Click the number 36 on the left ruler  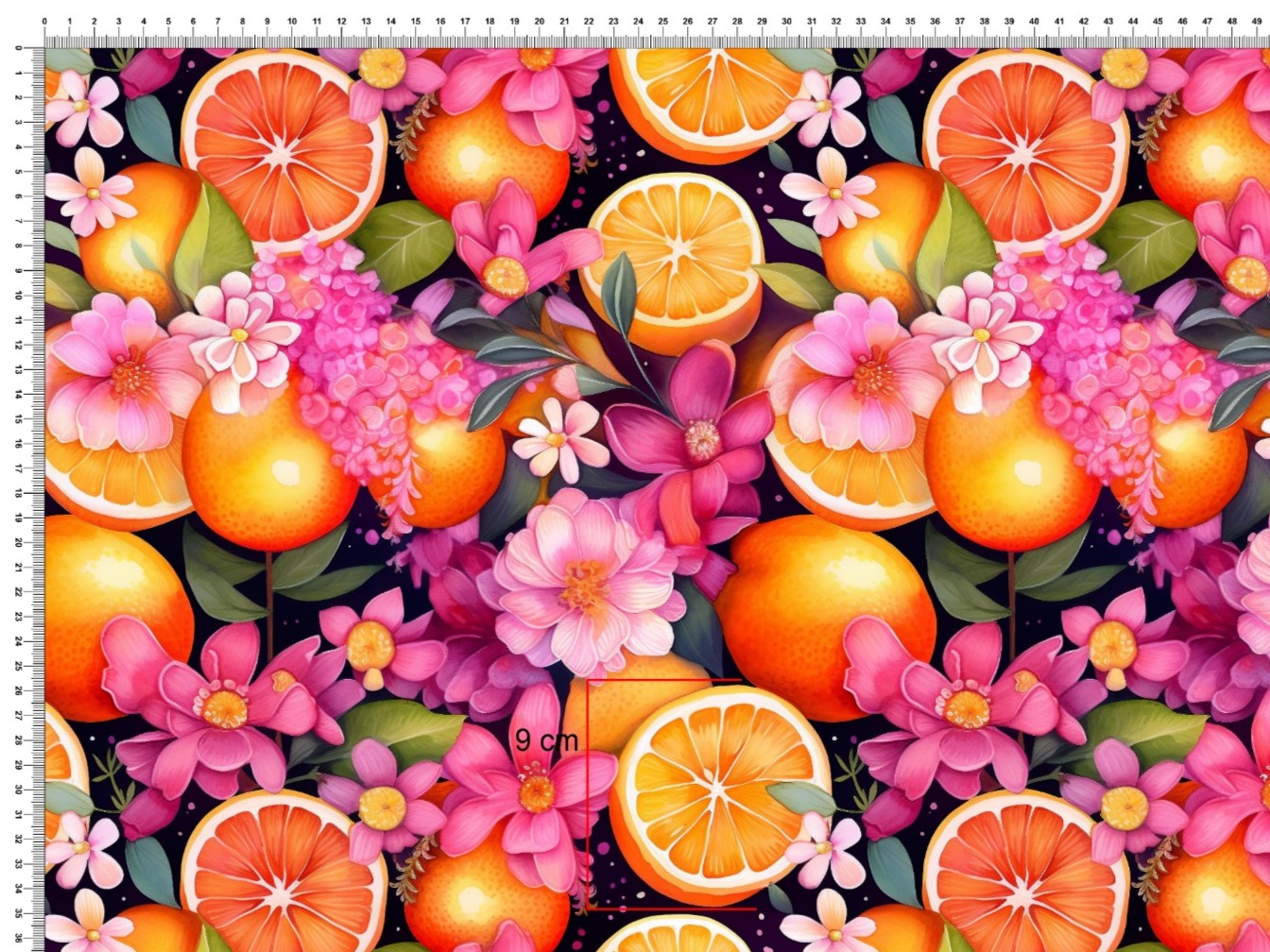tap(20, 938)
